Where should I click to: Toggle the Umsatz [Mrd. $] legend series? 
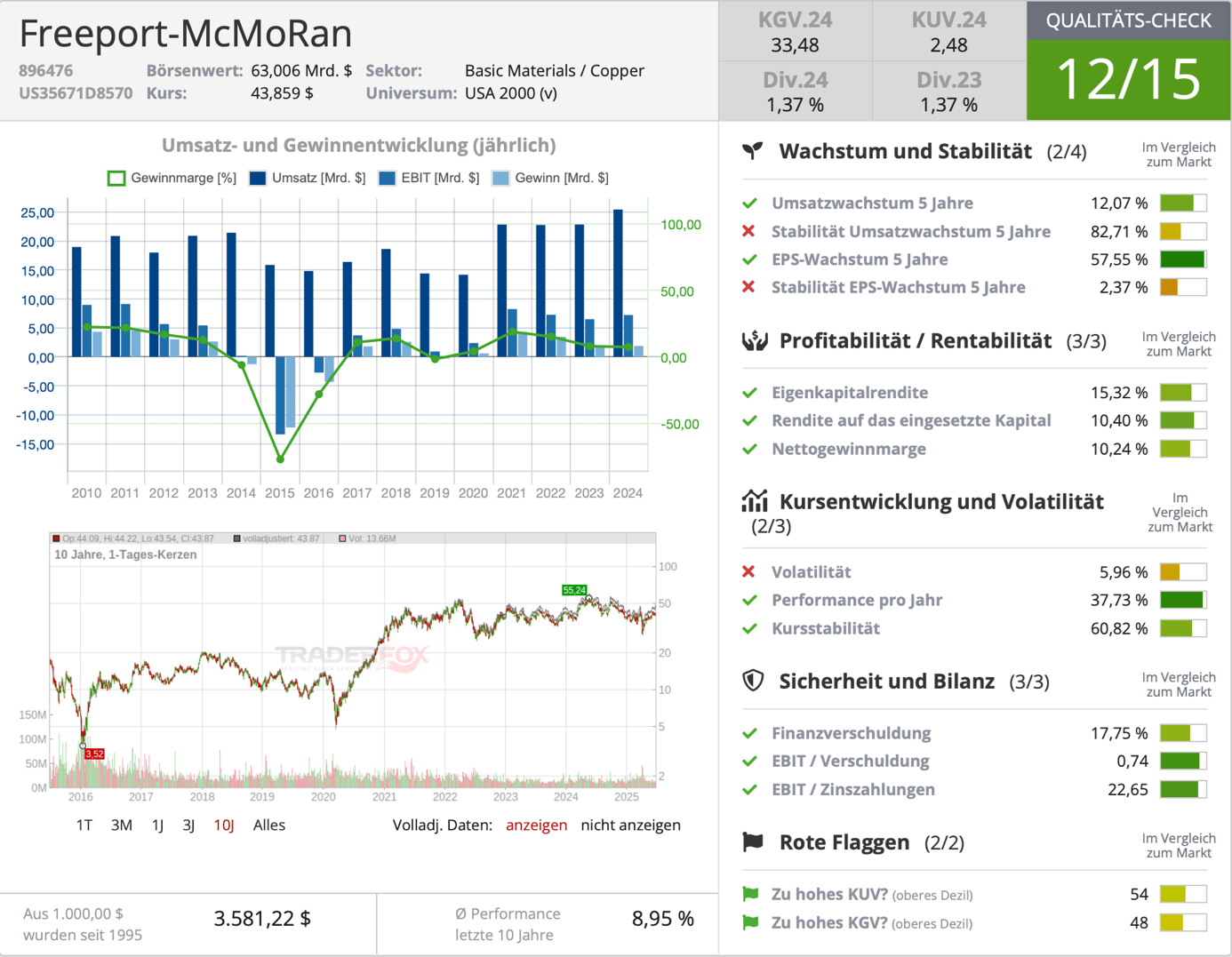pyautogui.click(x=308, y=178)
